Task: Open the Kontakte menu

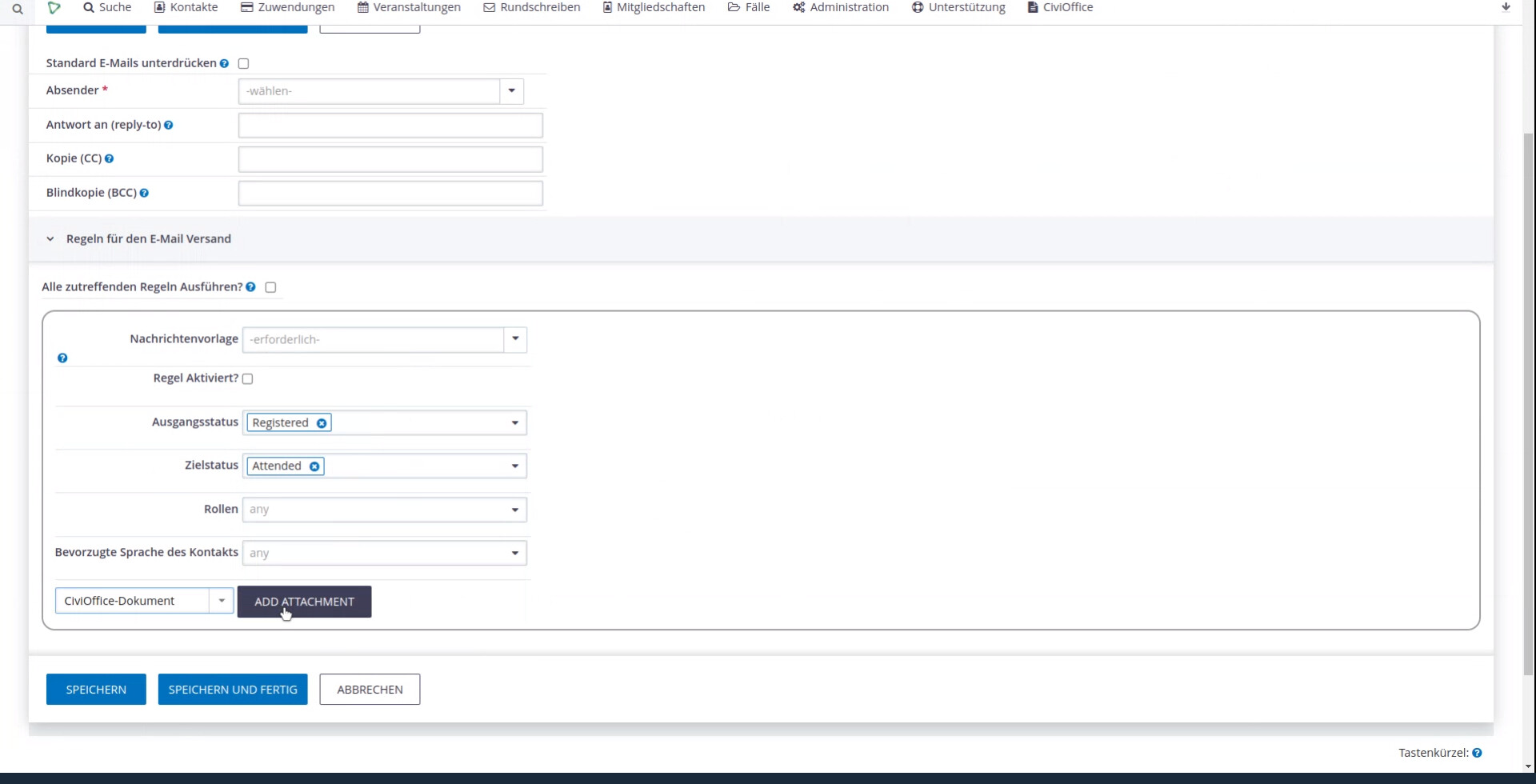Action: [x=186, y=7]
